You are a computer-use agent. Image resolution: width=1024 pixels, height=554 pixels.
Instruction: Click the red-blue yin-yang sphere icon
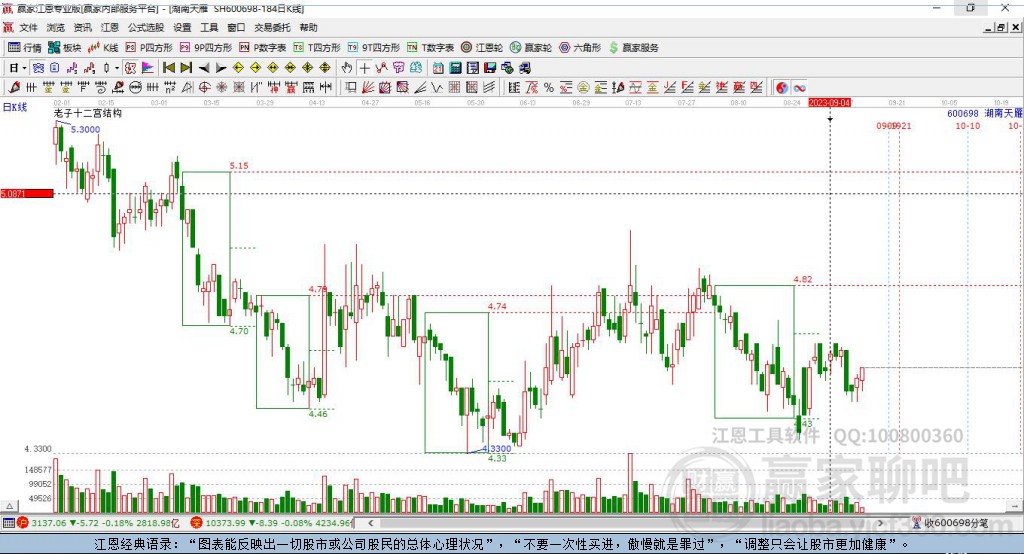pos(782,87)
